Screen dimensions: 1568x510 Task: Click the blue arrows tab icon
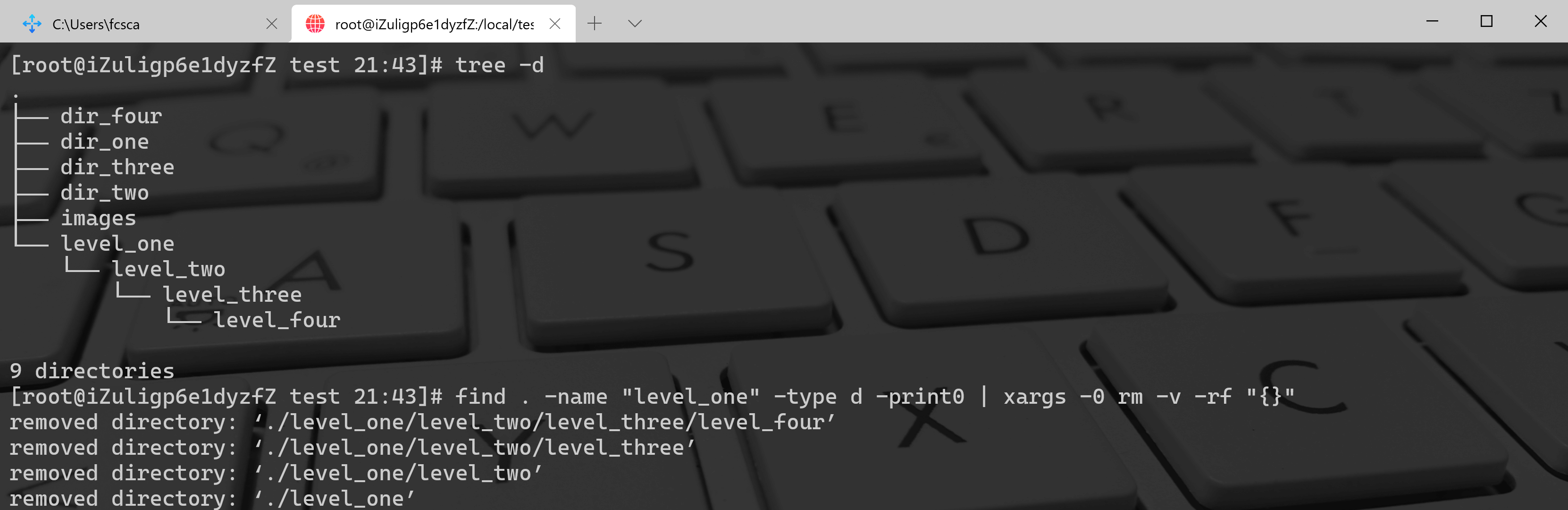[x=32, y=24]
